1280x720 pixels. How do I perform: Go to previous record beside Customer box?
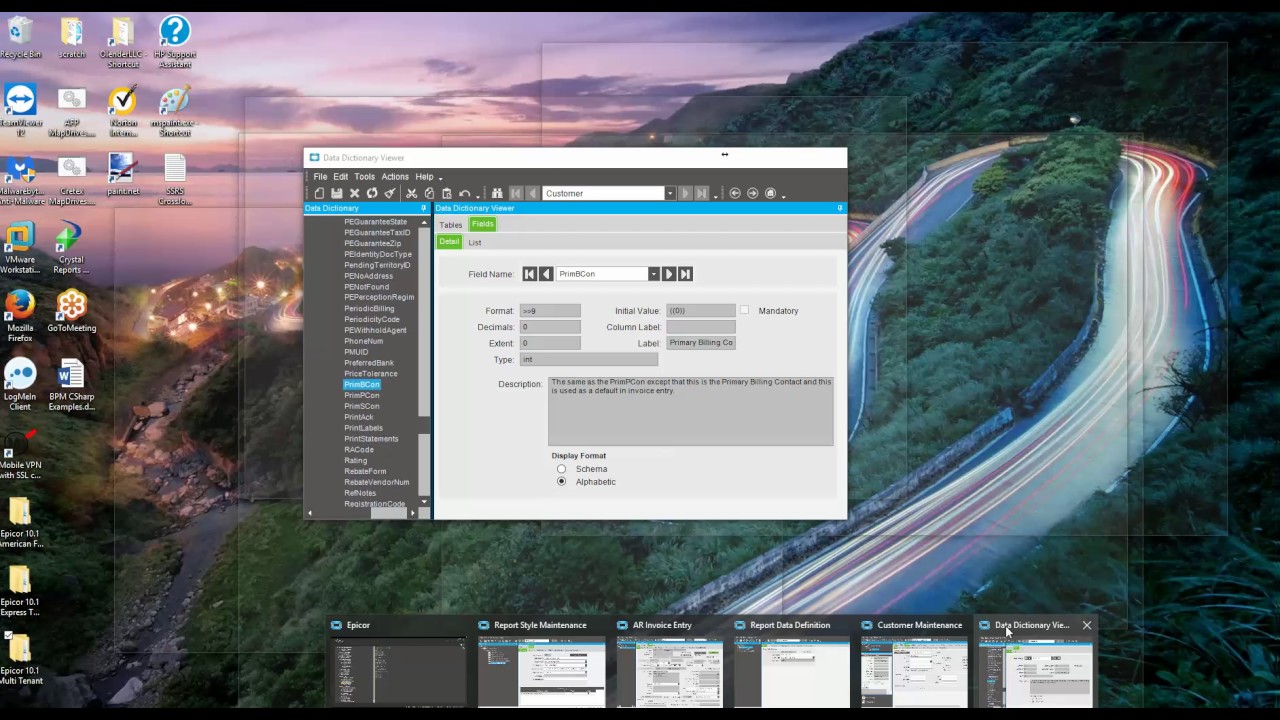pos(532,193)
